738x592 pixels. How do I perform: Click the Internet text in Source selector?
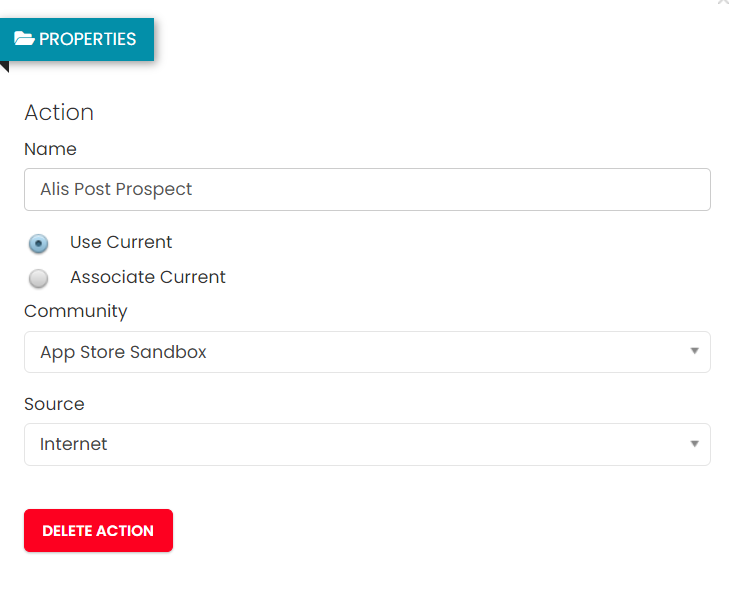(74, 444)
